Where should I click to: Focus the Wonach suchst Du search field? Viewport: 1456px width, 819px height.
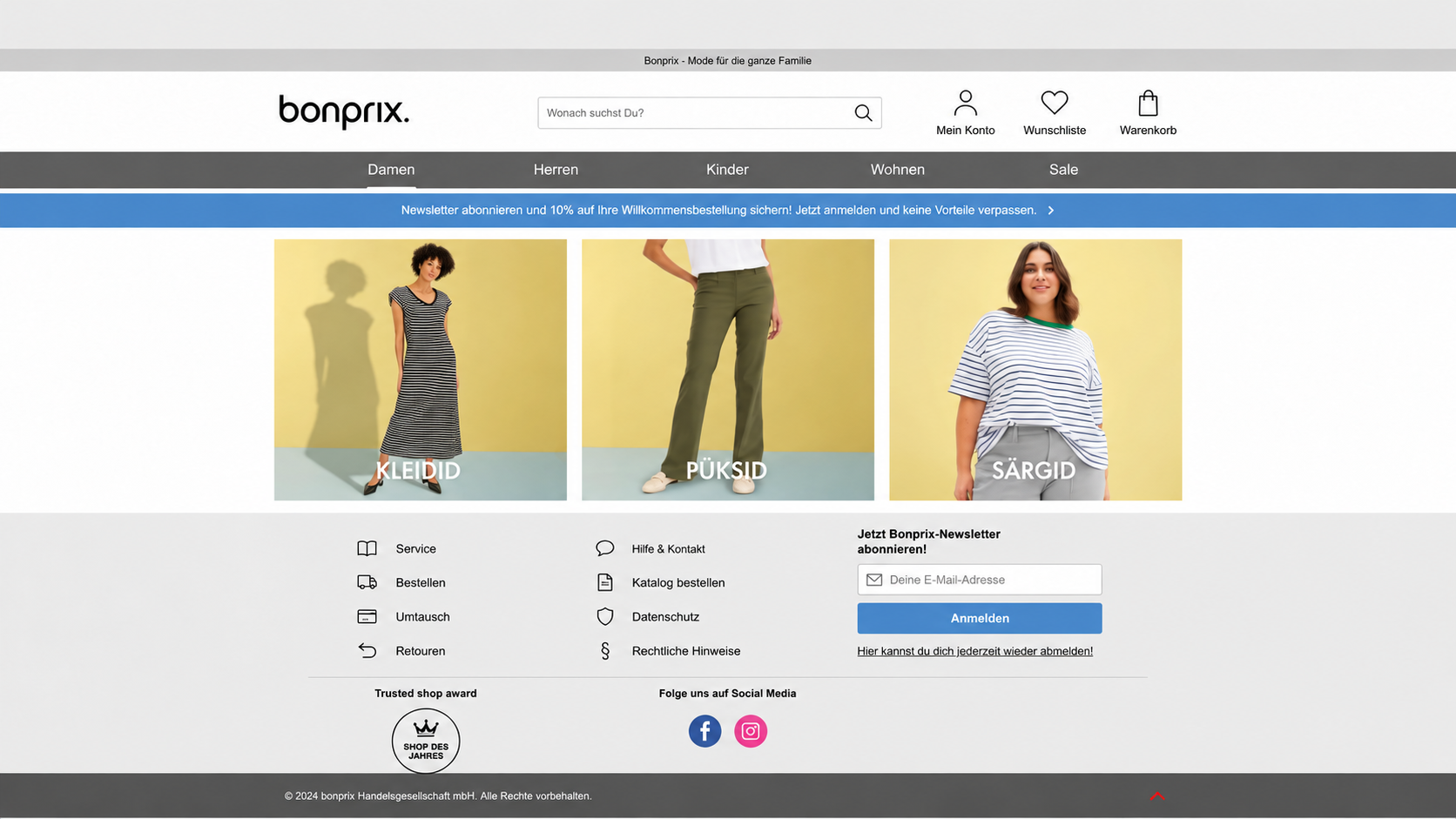tap(710, 113)
